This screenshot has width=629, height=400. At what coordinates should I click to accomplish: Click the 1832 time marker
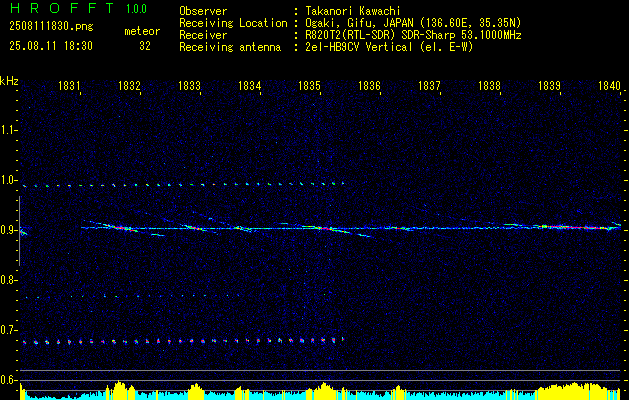coord(130,85)
